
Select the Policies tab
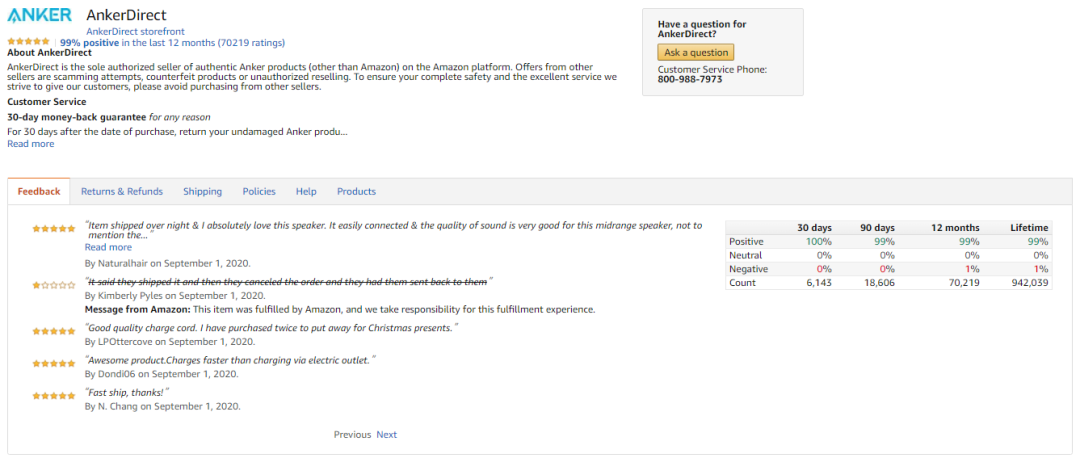click(259, 191)
